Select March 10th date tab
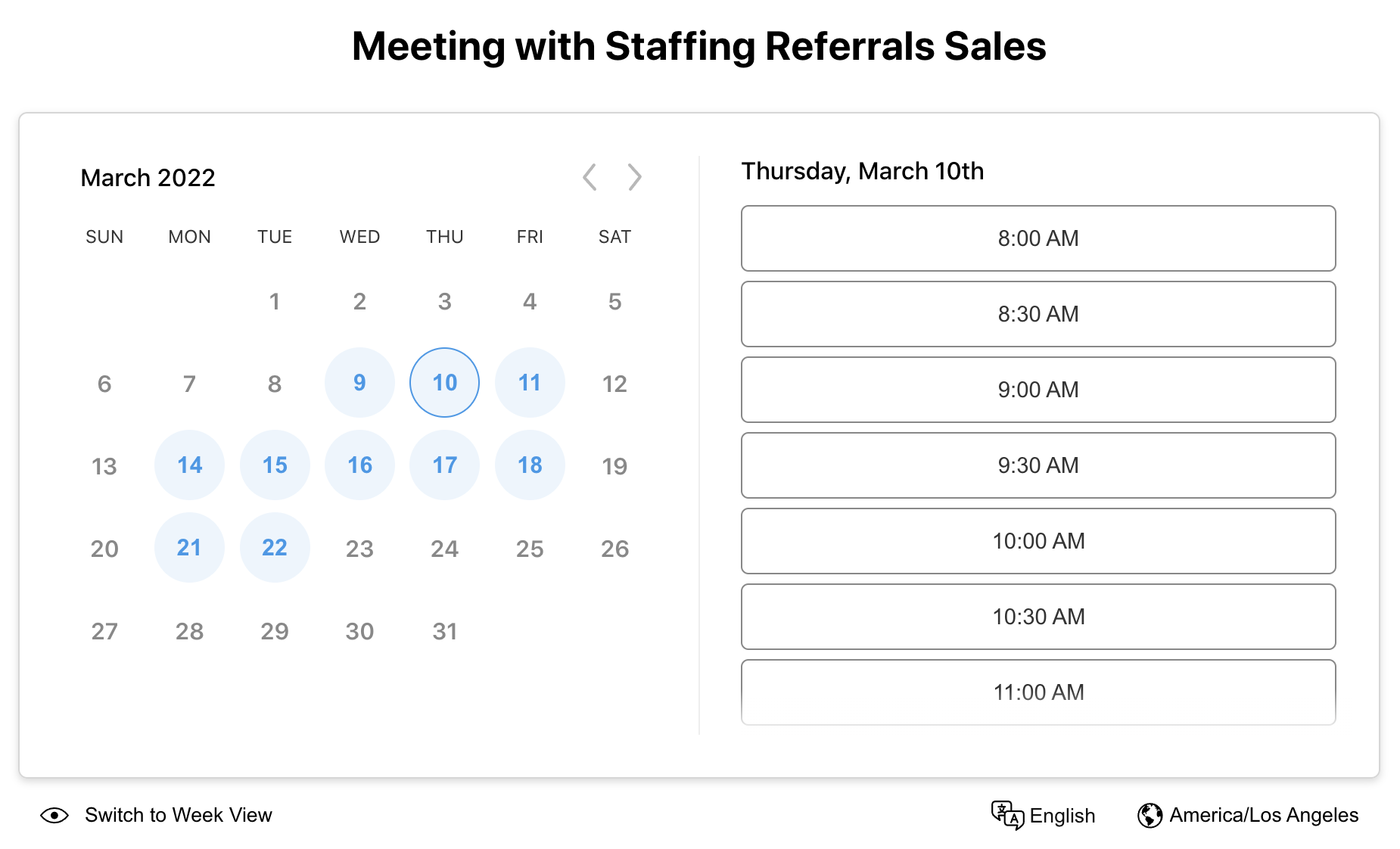 444,383
